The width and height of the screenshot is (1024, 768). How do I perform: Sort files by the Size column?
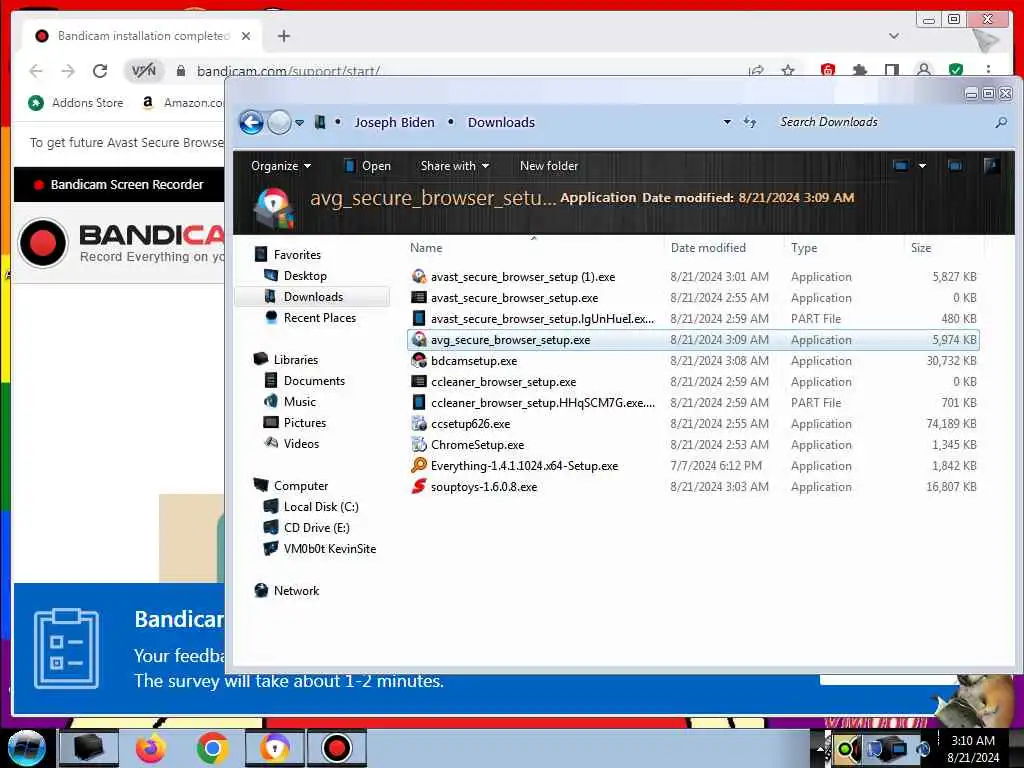[x=921, y=248]
